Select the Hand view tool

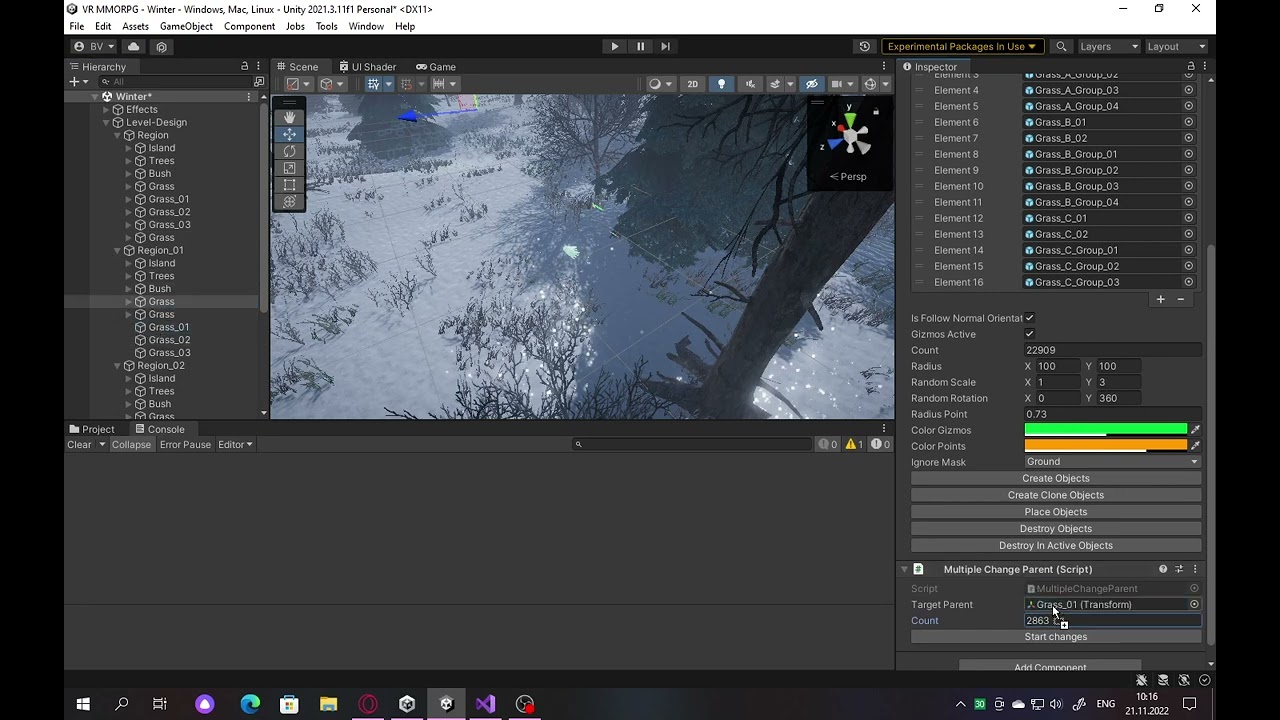pyautogui.click(x=289, y=117)
